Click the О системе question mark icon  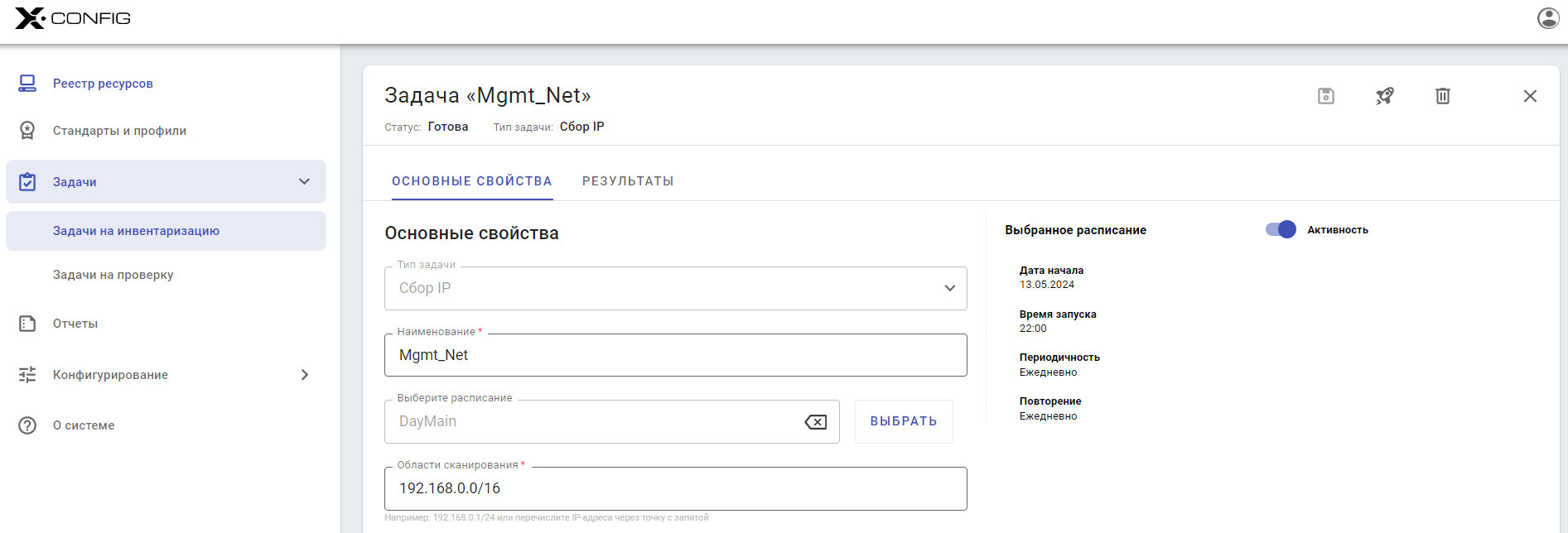pyautogui.click(x=27, y=425)
